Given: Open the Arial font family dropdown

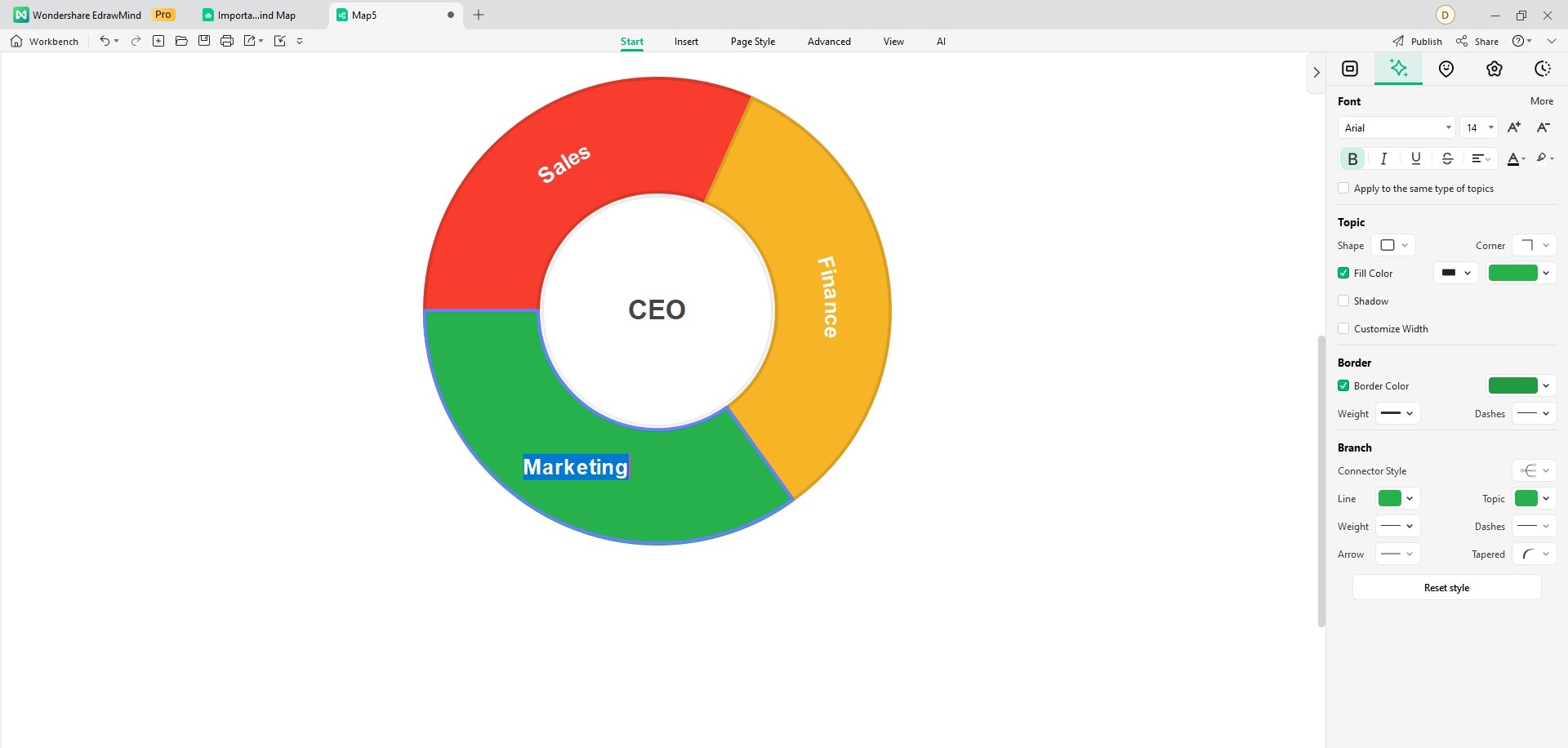Looking at the screenshot, I should pos(1396,127).
